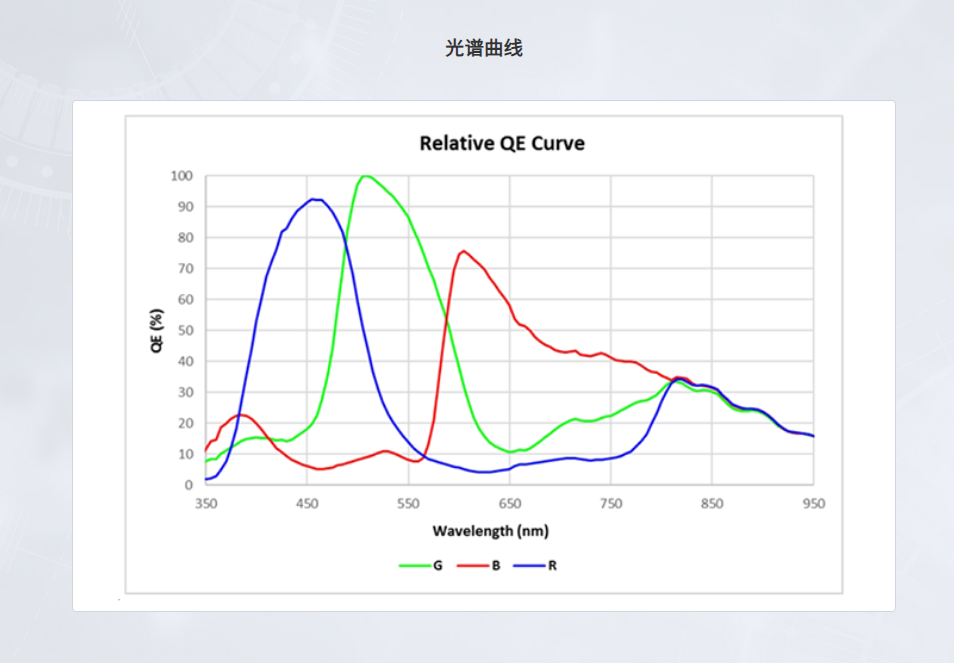Click the letter G in the legend
Image resolution: width=954 pixels, height=663 pixels.
pyautogui.click(x=438, y=565)
